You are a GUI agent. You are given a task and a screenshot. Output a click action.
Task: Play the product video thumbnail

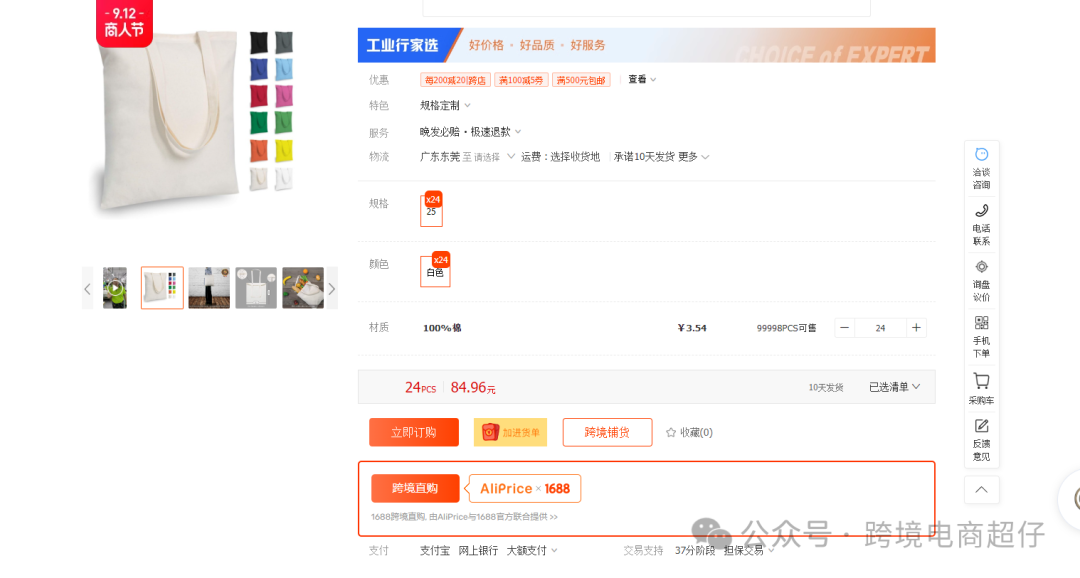tap(114, 287)
